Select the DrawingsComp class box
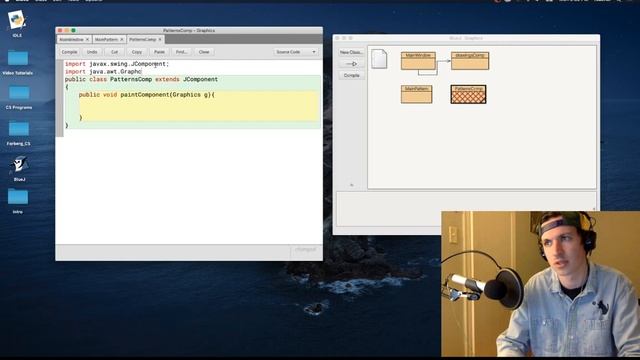The width and height of the screenshot is (640, 360). (x=470, y=60)
